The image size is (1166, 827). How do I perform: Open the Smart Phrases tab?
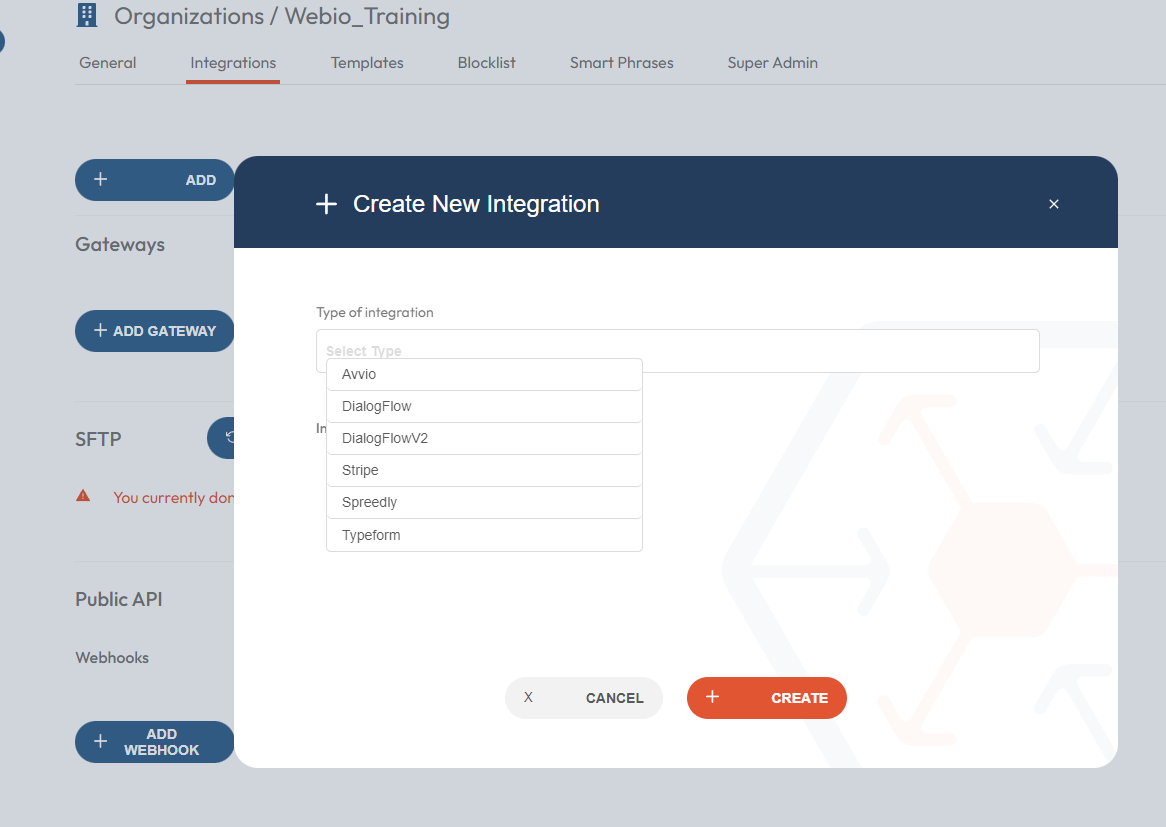pos(622,63)
